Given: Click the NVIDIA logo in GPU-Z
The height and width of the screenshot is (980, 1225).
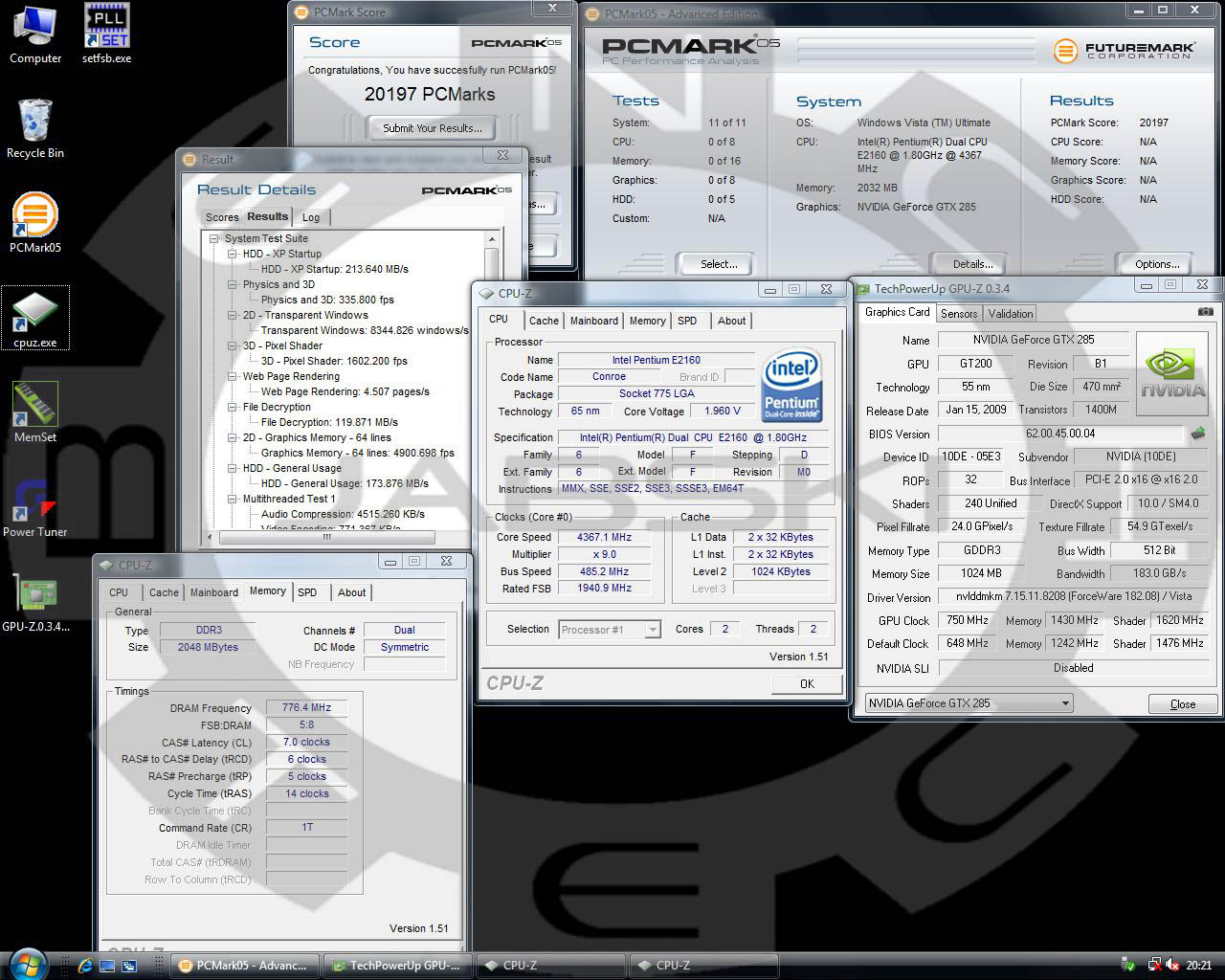Looking at the screenshot, I should click(1172, 372).
